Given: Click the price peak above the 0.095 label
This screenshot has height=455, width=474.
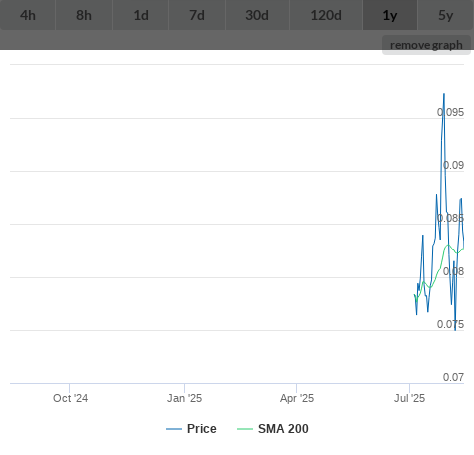Looking at the screenshot, I should 444,94.
